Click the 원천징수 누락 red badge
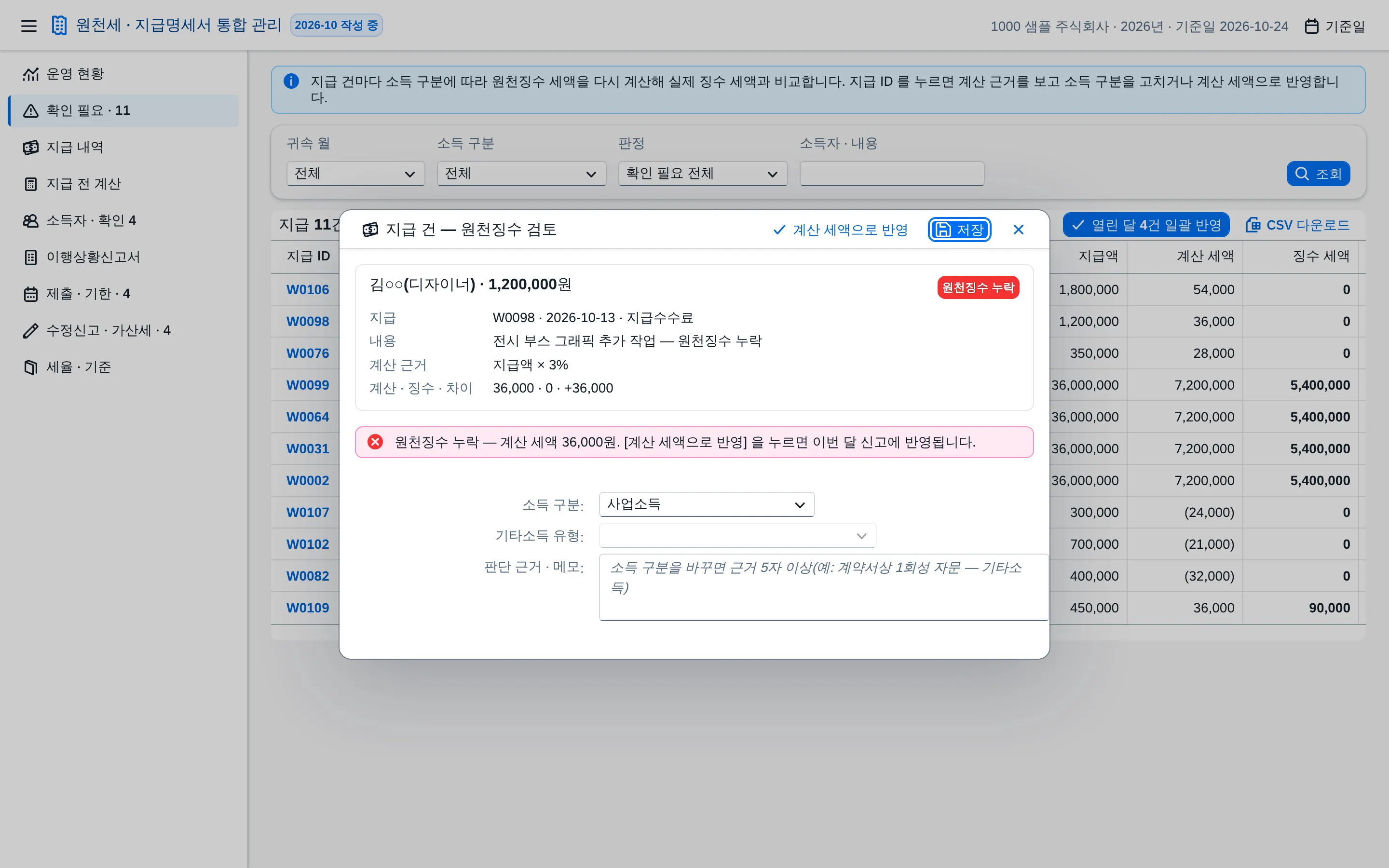1389x868 pixels. coord(978,287)
